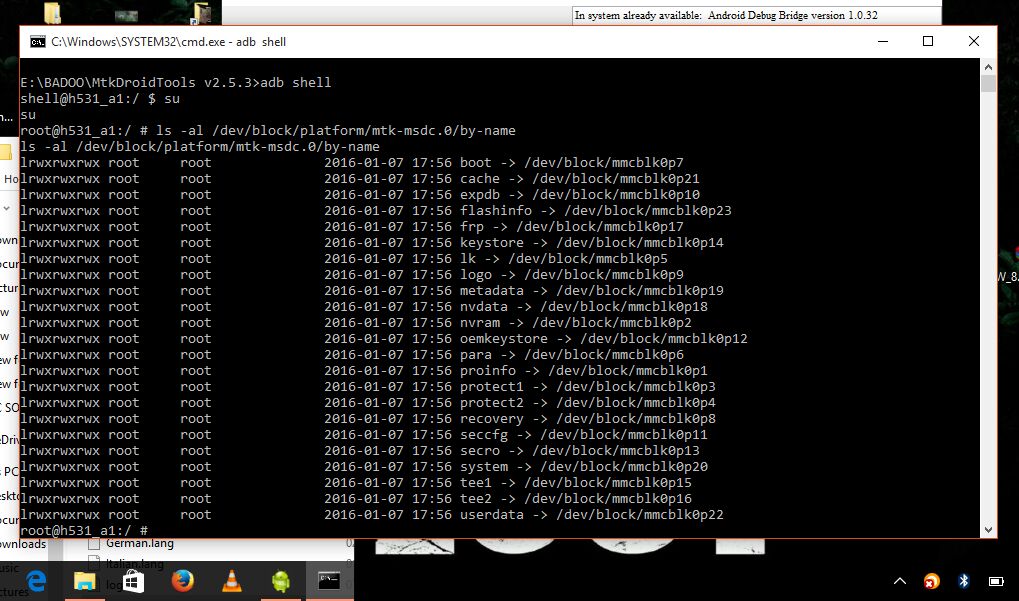Launch Firefox from the taskbar

point(182,581)
